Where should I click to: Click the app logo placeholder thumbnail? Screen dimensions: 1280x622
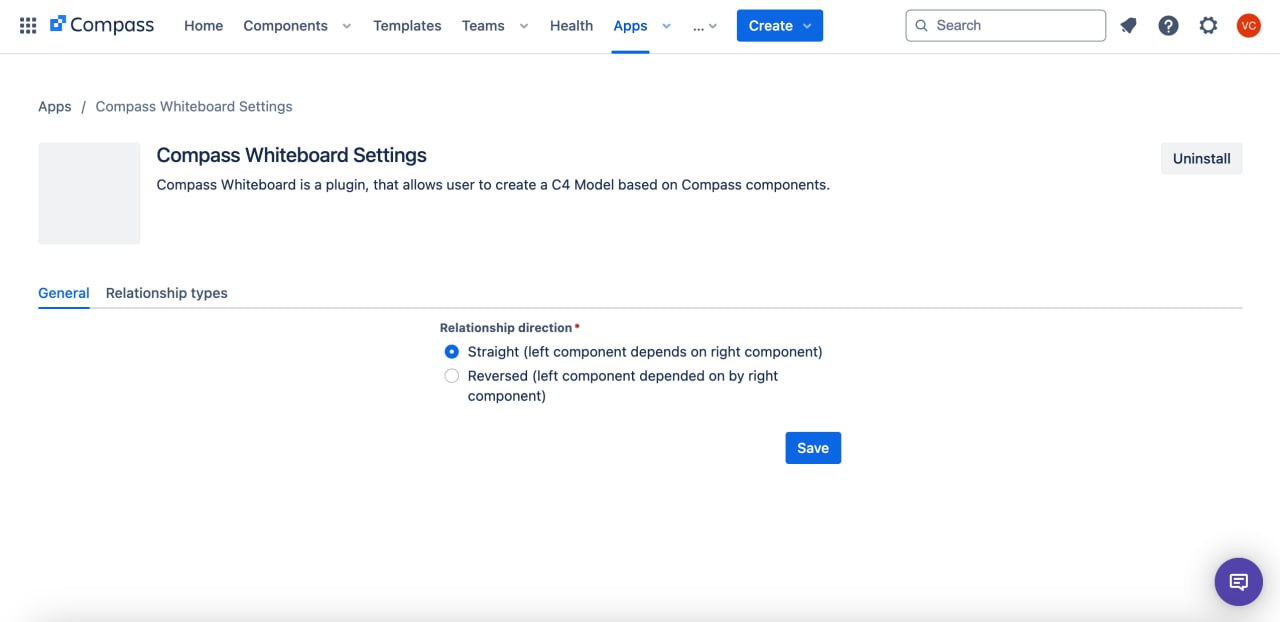pos(89,193)
